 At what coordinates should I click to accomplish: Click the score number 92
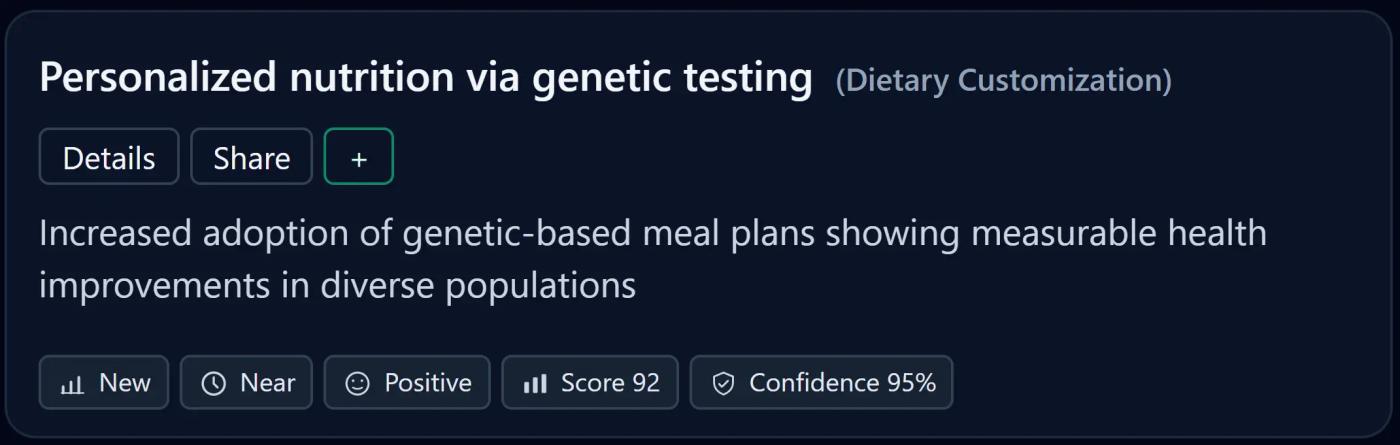tap(646, 383)
